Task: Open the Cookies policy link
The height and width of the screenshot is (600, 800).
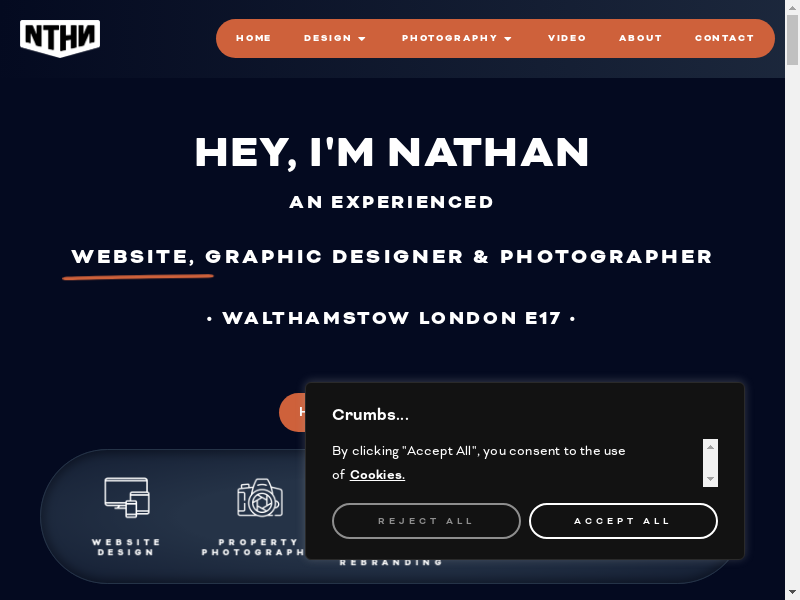Action: click(x=377, y=475)
